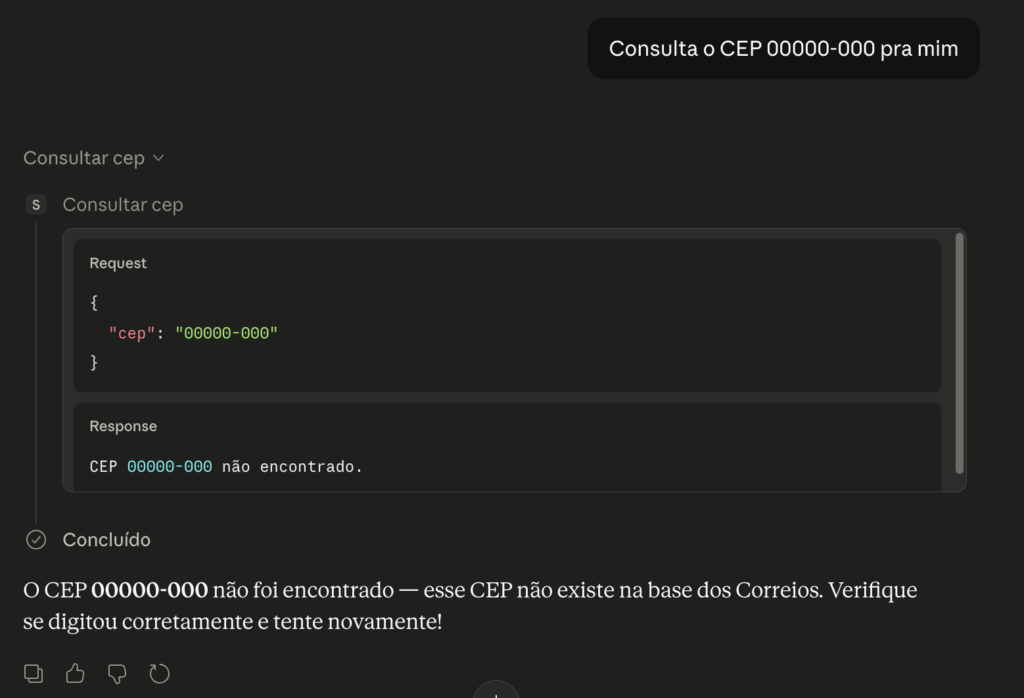The width and height of the screenshot is (1024, 698).
Task: Click the Concluído checkmark circle icon
Action: pos(36,540)
